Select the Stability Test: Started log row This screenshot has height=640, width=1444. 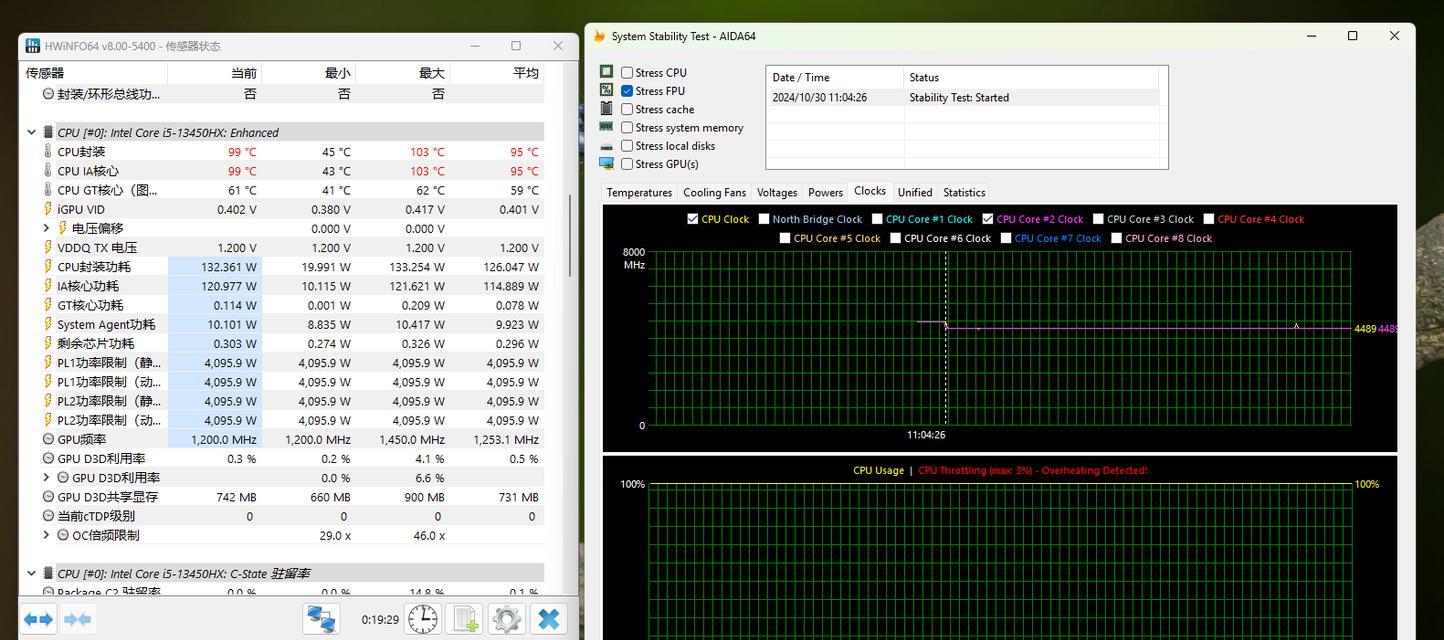[963, 97]
